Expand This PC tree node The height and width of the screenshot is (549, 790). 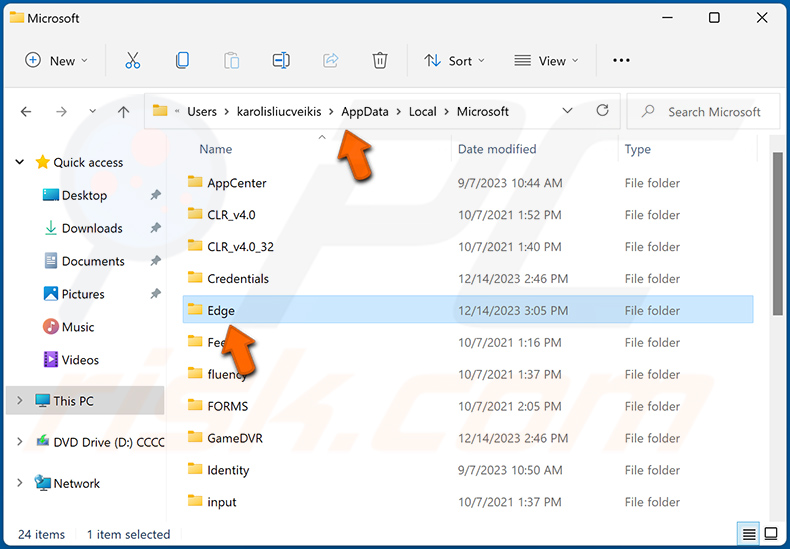[x=20, y=400]
